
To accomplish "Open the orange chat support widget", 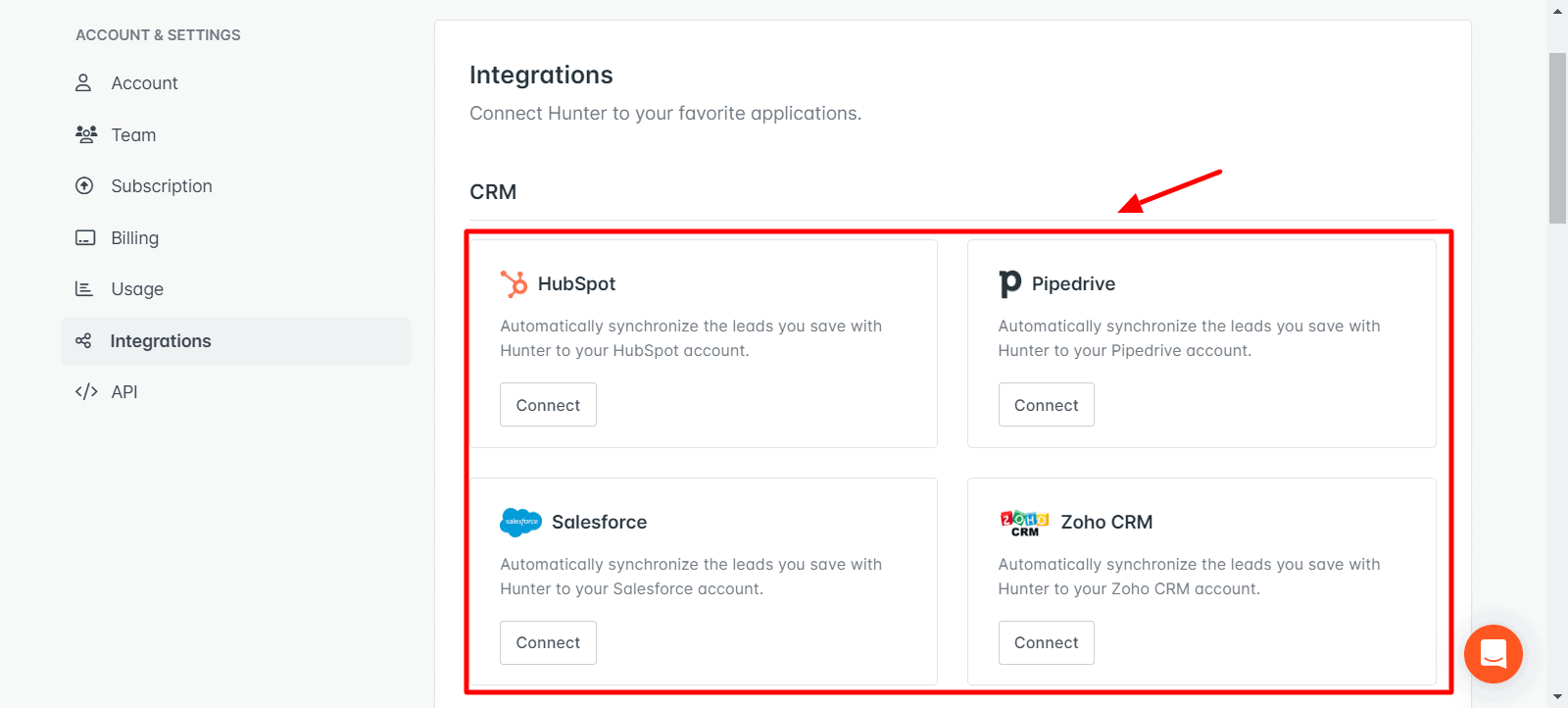I will click(x=1493, y=653).
